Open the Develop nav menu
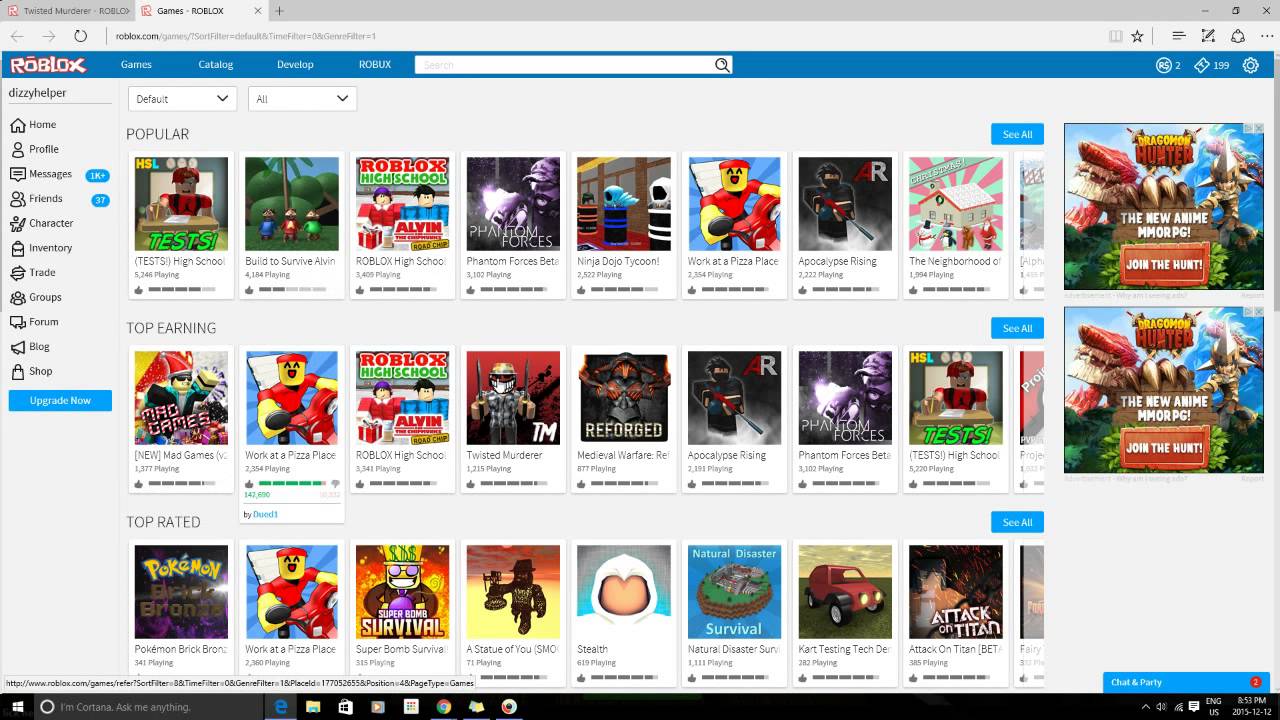 point(295,65)
